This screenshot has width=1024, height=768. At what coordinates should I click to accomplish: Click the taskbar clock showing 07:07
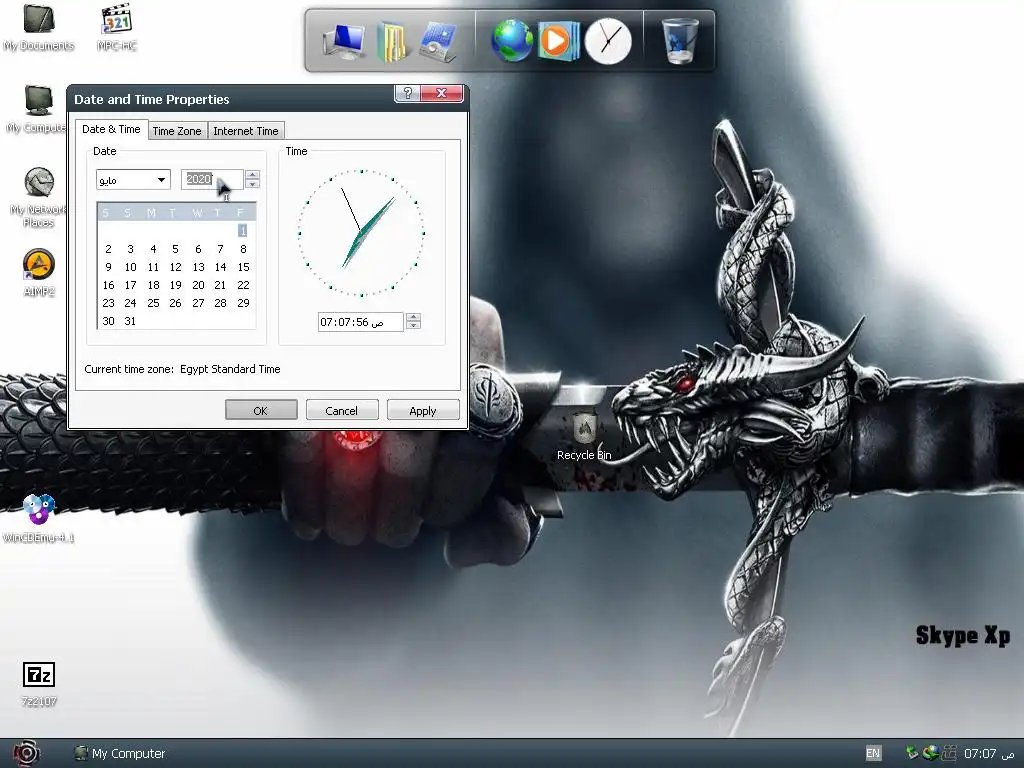[989, 754]
